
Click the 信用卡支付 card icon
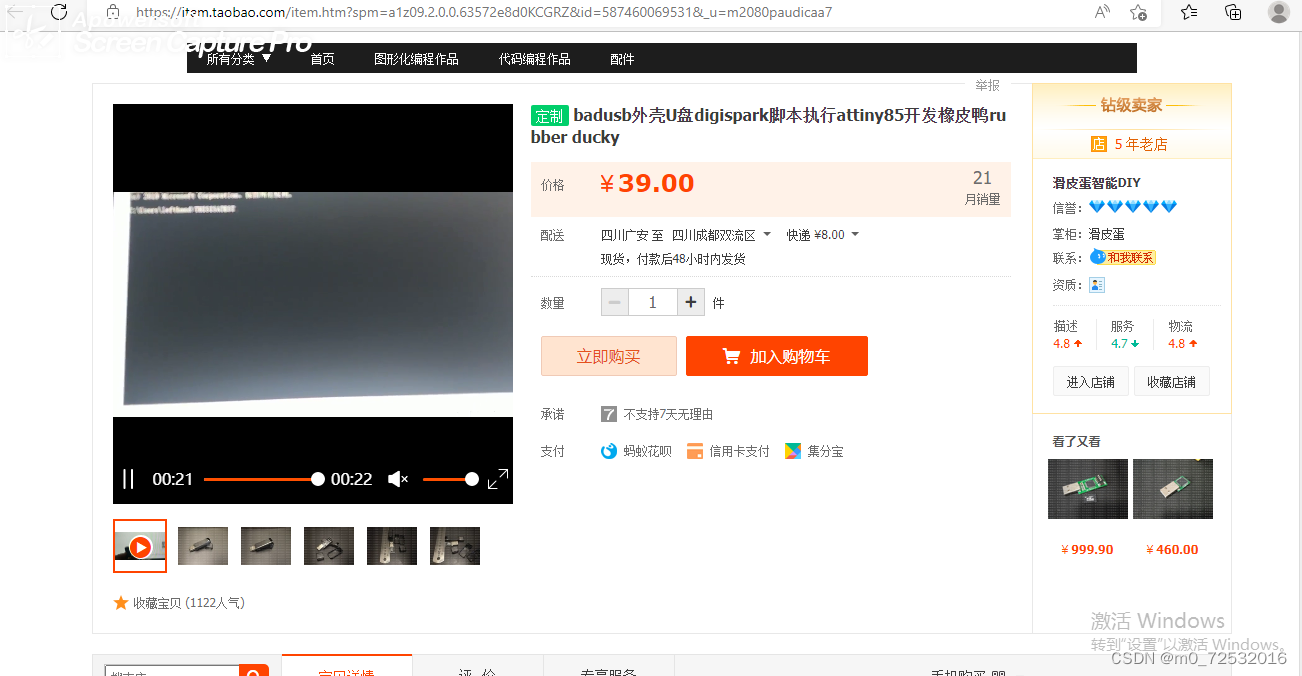695,451
